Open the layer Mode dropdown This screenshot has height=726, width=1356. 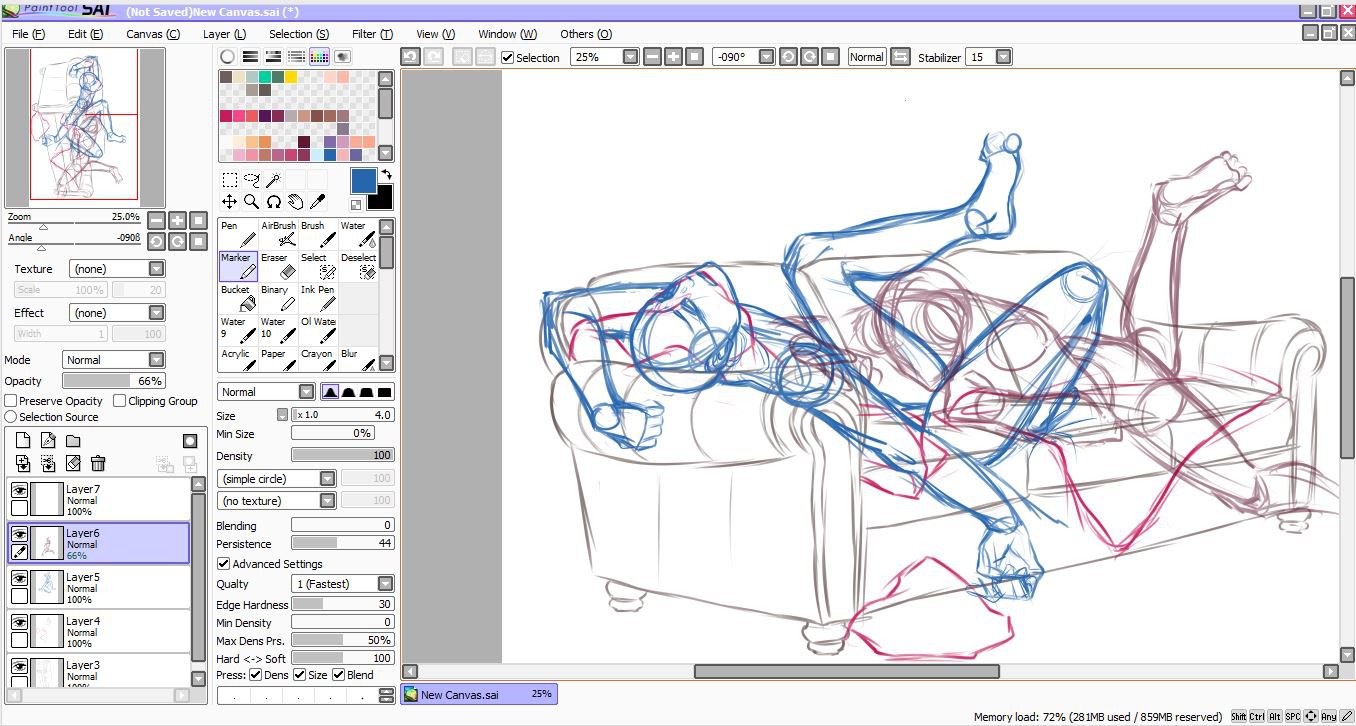click(x=114, y=360)
